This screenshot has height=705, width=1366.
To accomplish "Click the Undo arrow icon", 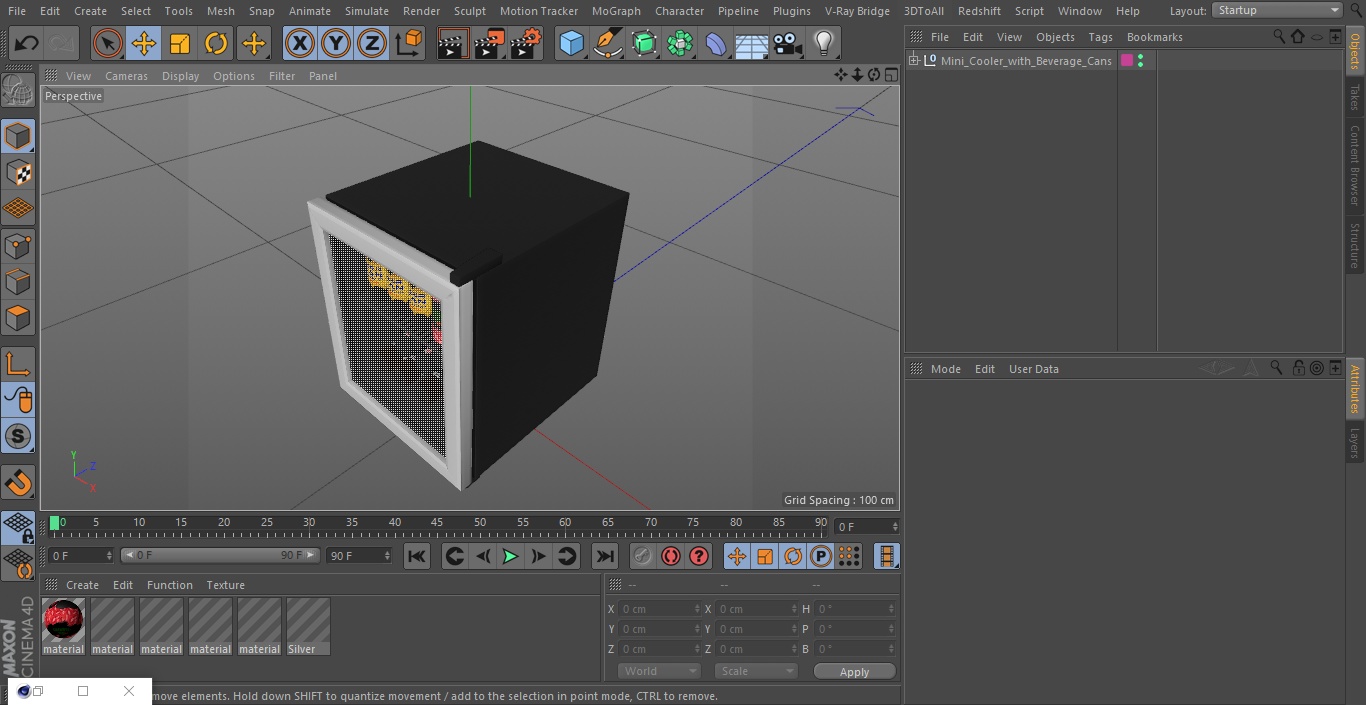I will pyautogui.click(x=26, y=43).
